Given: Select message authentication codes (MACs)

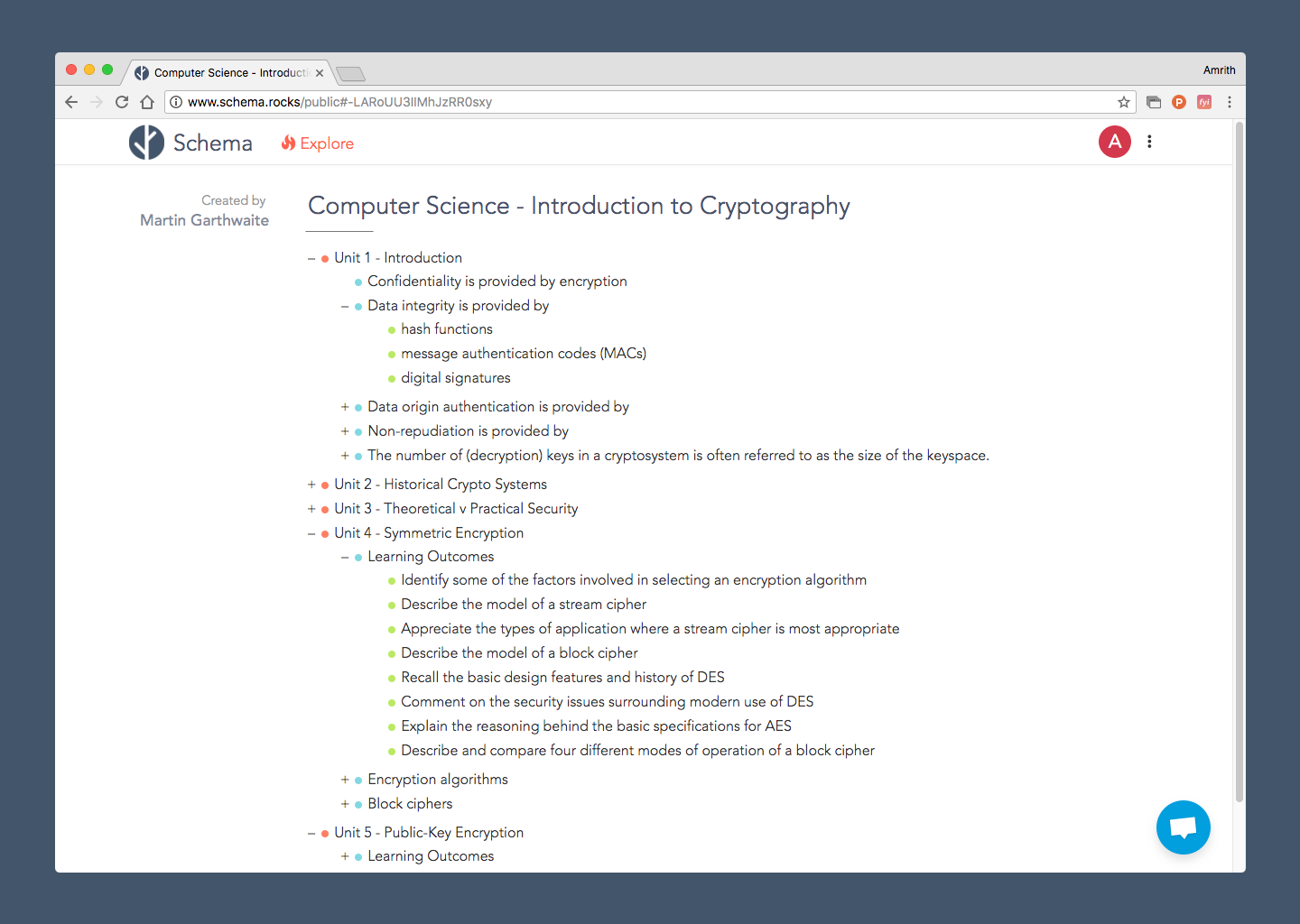Looking at the screenshot, I should 524,354.
